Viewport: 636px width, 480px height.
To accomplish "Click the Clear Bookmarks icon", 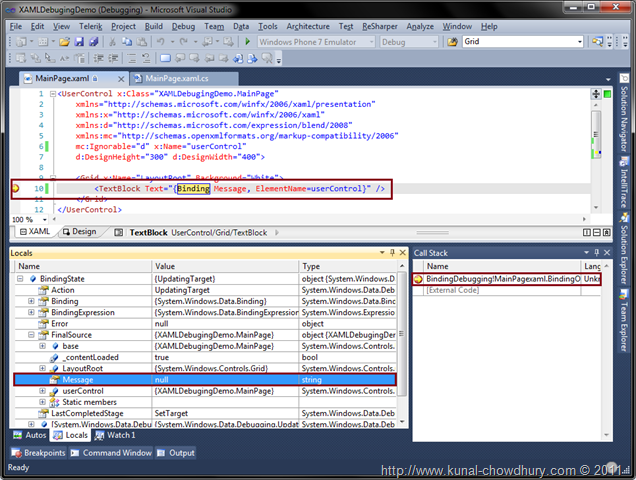I will [267, 58].
